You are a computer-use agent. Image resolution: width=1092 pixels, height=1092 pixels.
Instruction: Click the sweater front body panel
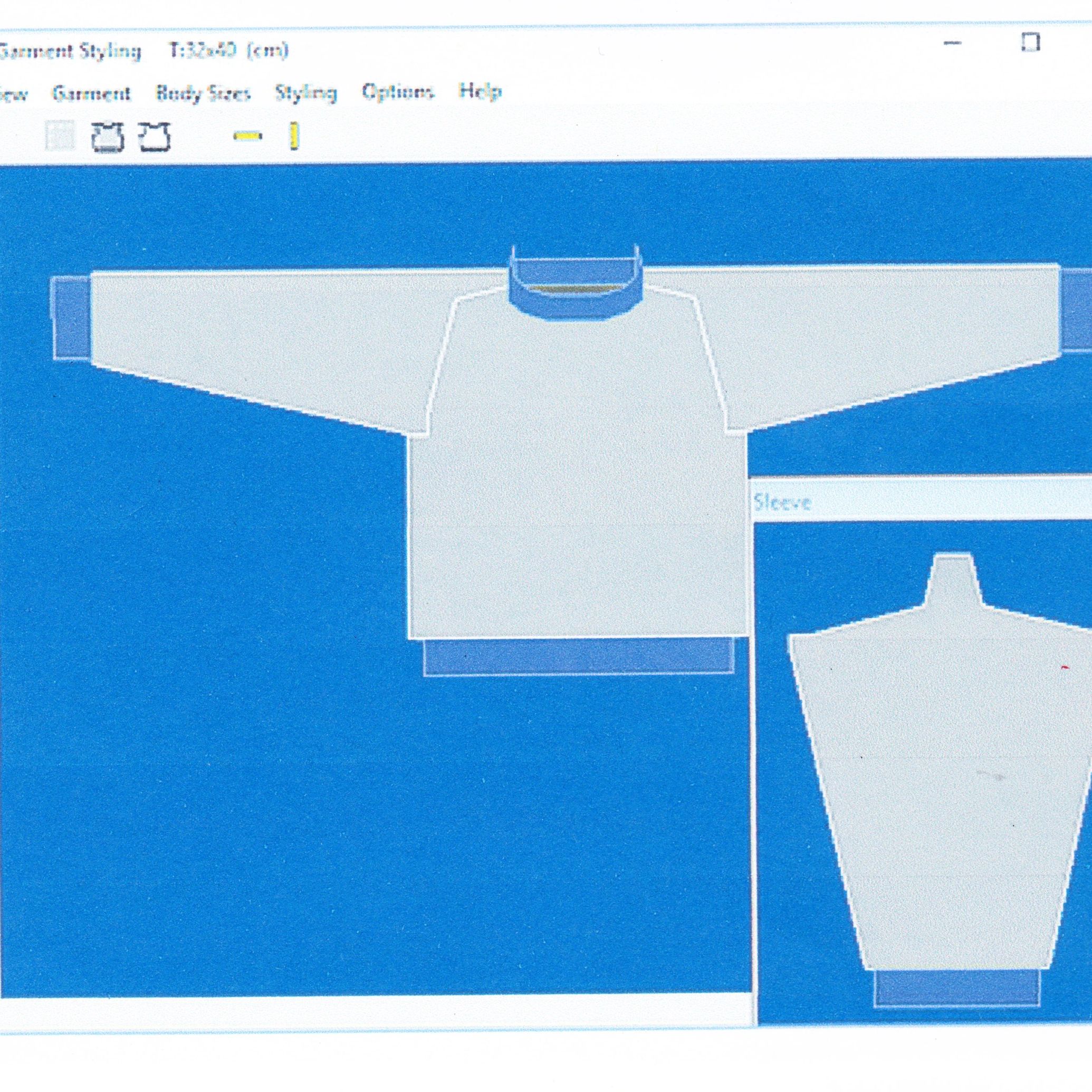(x=577, y=509)
